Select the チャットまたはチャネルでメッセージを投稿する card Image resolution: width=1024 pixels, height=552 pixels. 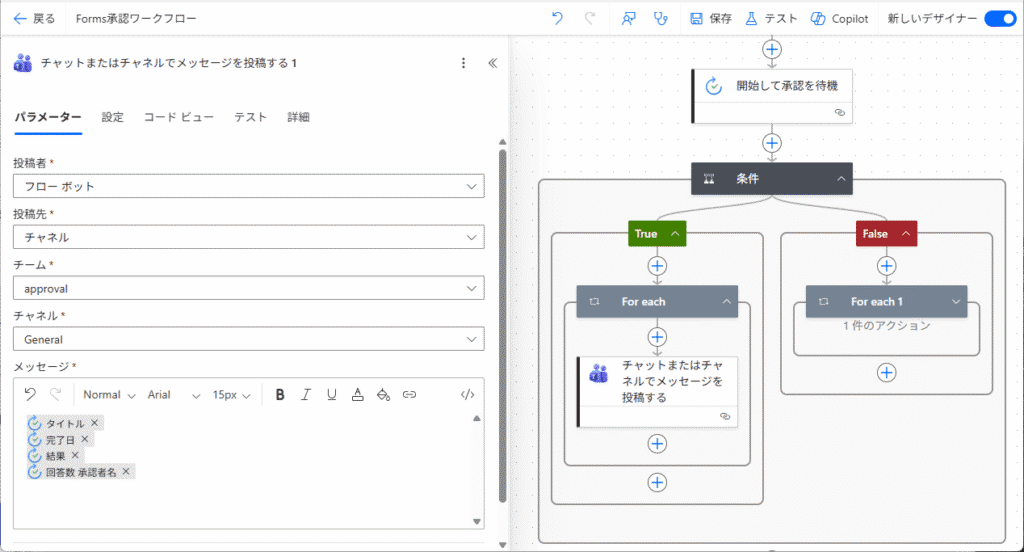coord(657,391)
